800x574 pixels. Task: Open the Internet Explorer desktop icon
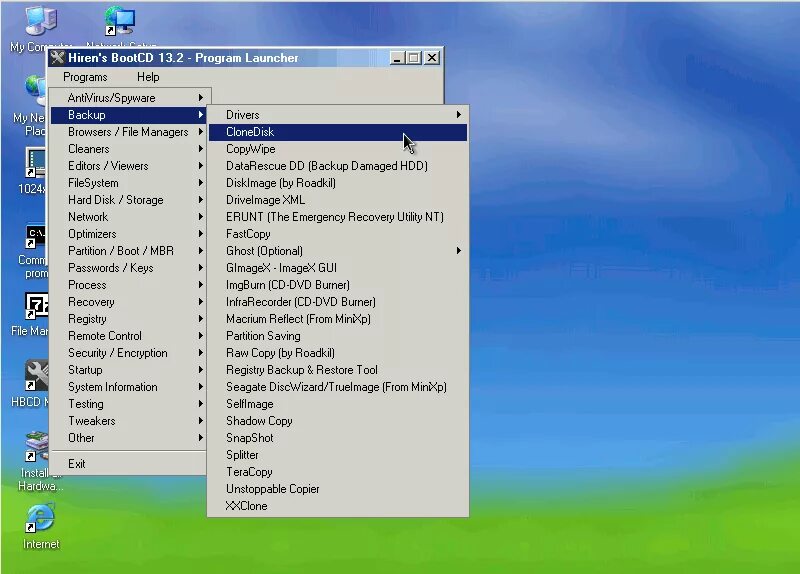[41, 519]
